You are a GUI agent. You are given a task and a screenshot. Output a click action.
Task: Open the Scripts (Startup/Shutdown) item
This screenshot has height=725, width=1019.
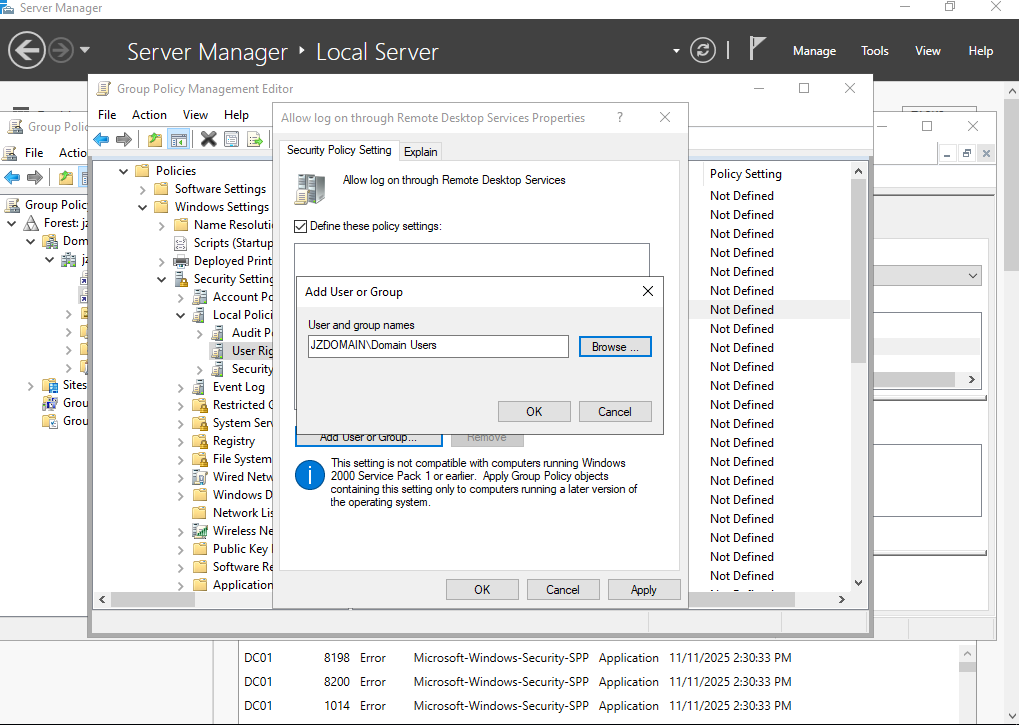tap(222, 242)
